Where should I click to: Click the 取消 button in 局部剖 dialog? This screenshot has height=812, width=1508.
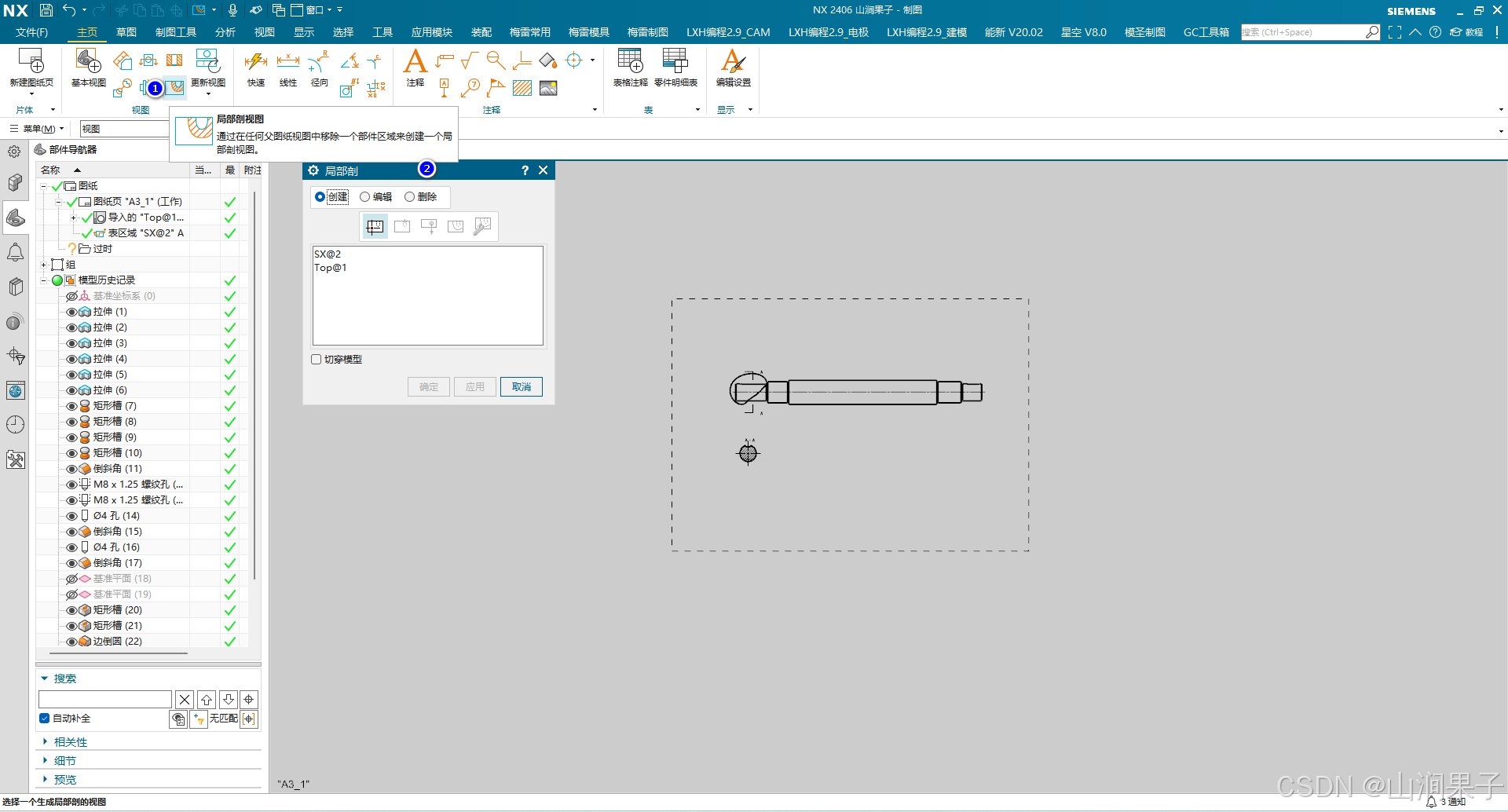tap(522, 386)
